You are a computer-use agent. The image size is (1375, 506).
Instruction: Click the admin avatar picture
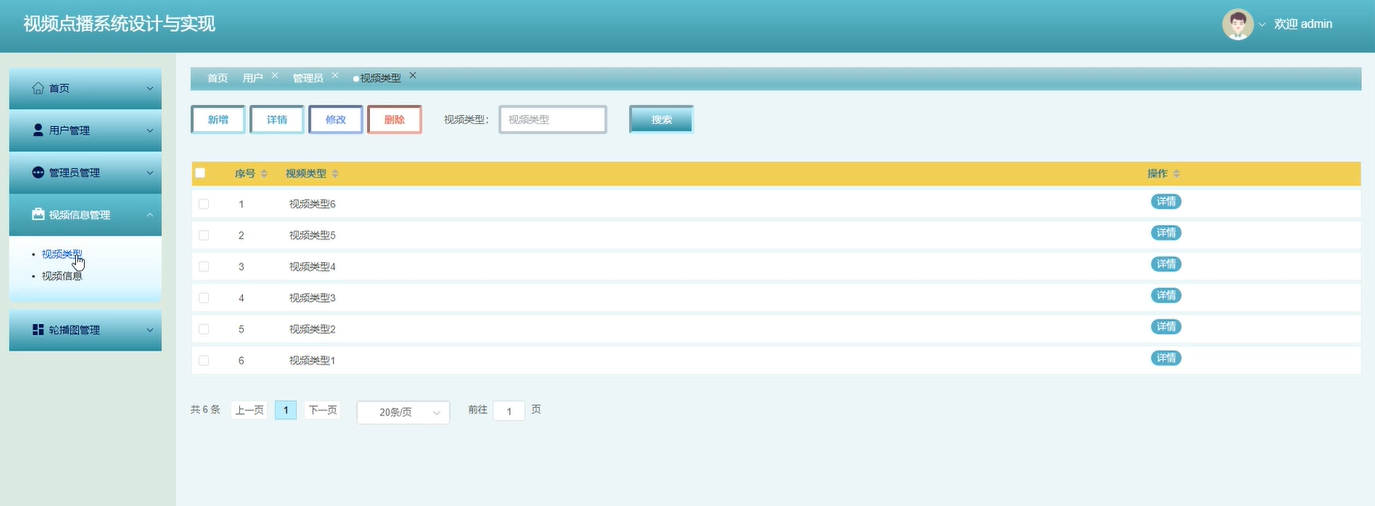pyautogui.click(x=1238, y=24)
